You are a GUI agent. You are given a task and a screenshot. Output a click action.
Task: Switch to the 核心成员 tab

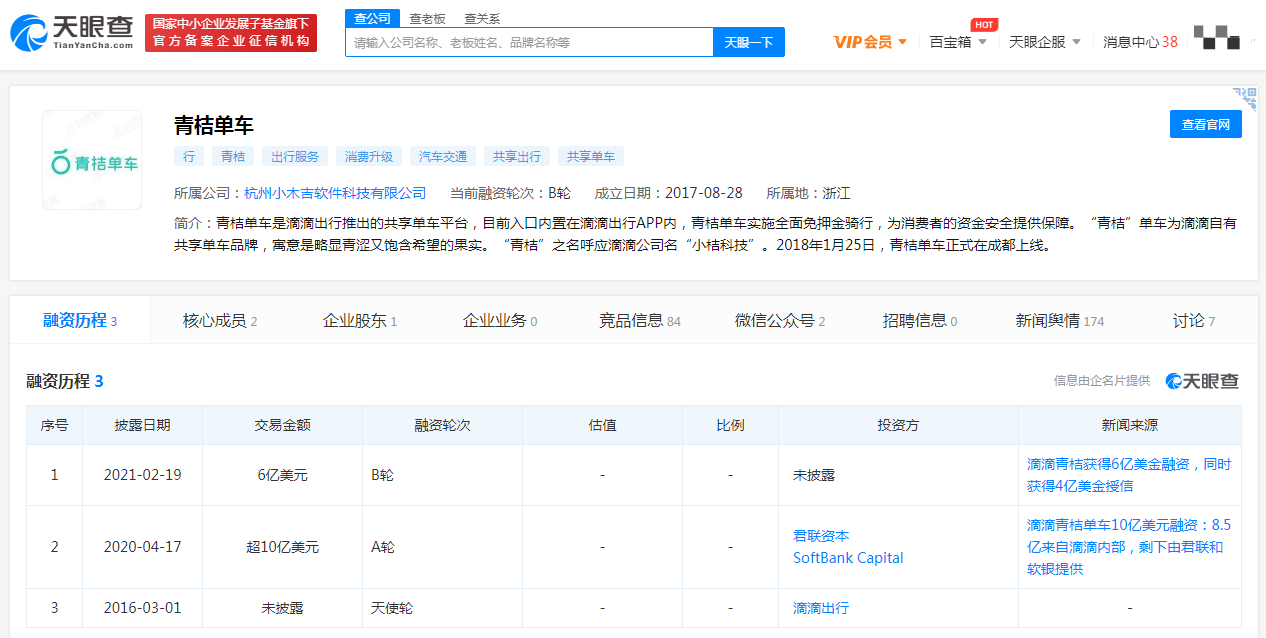[220, 320]
